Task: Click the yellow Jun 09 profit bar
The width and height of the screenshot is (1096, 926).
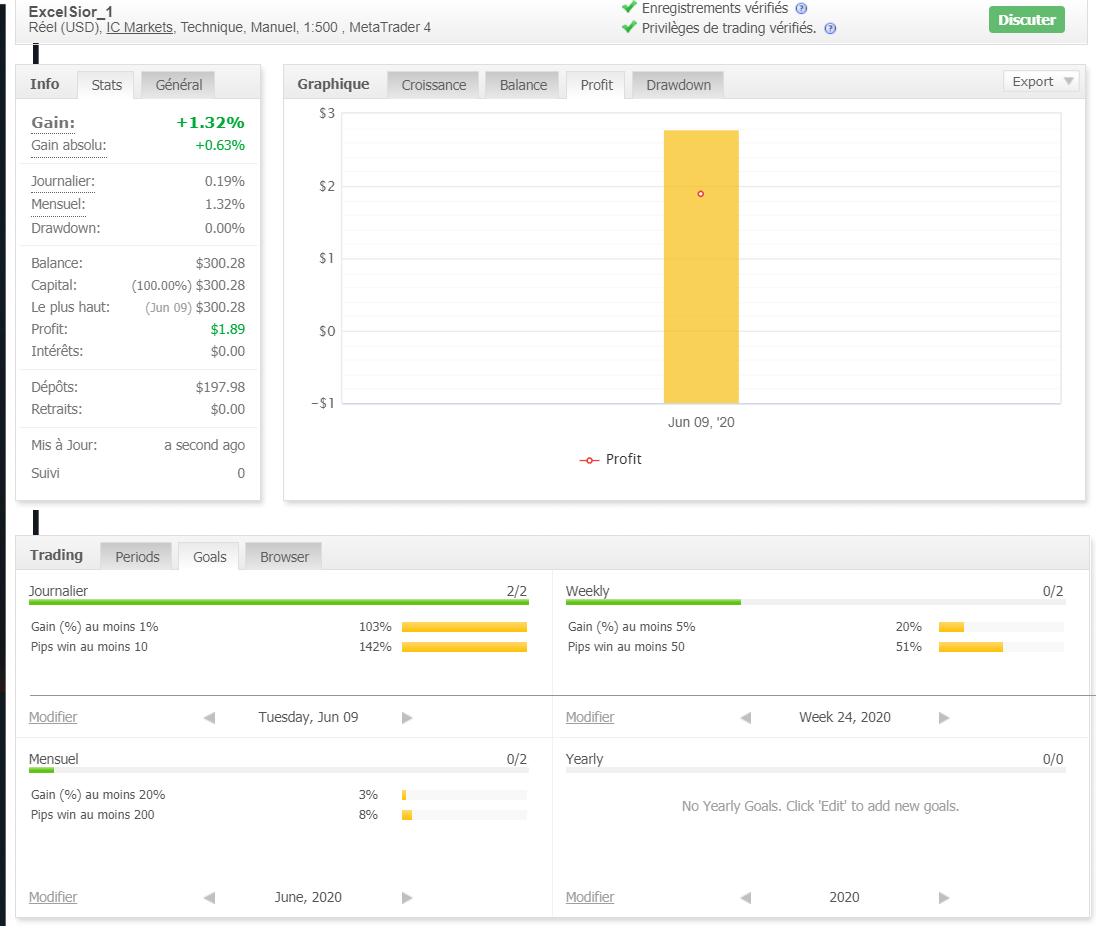Action: [701, 300]
